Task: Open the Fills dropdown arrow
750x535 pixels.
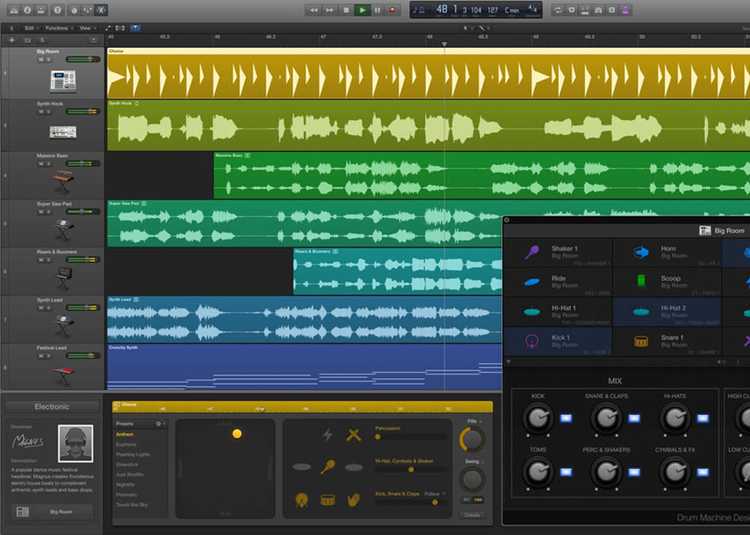Action: (x=480, y=422)
